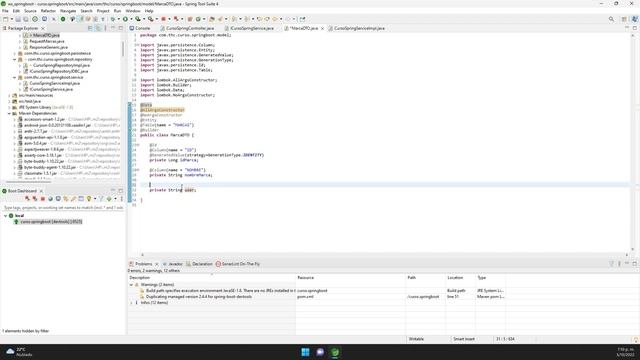
Task: Sort Problems by the Resource column header
Action: coord(350,278)
